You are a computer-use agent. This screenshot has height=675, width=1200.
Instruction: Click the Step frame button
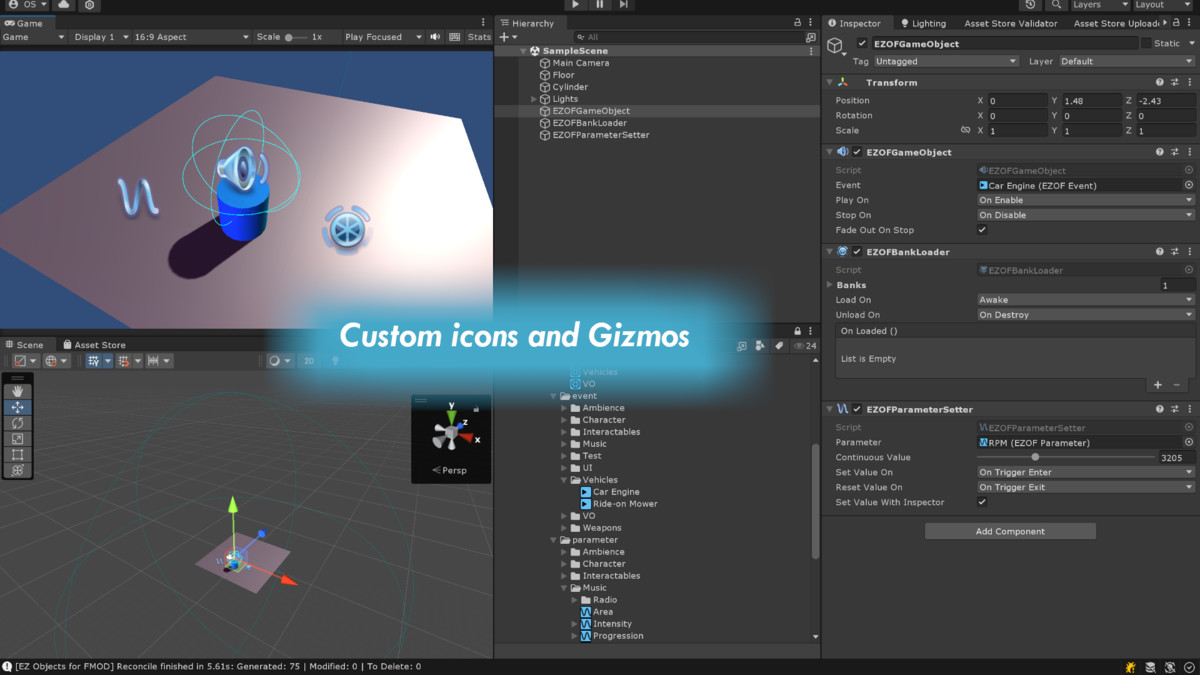click(624, 5)
